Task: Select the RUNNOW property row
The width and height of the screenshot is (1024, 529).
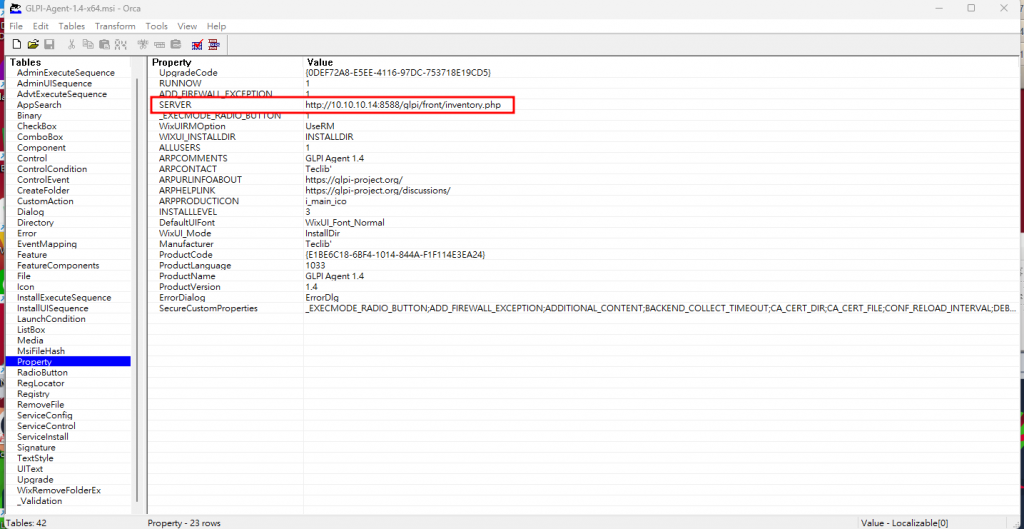Action: coord(180,84)
